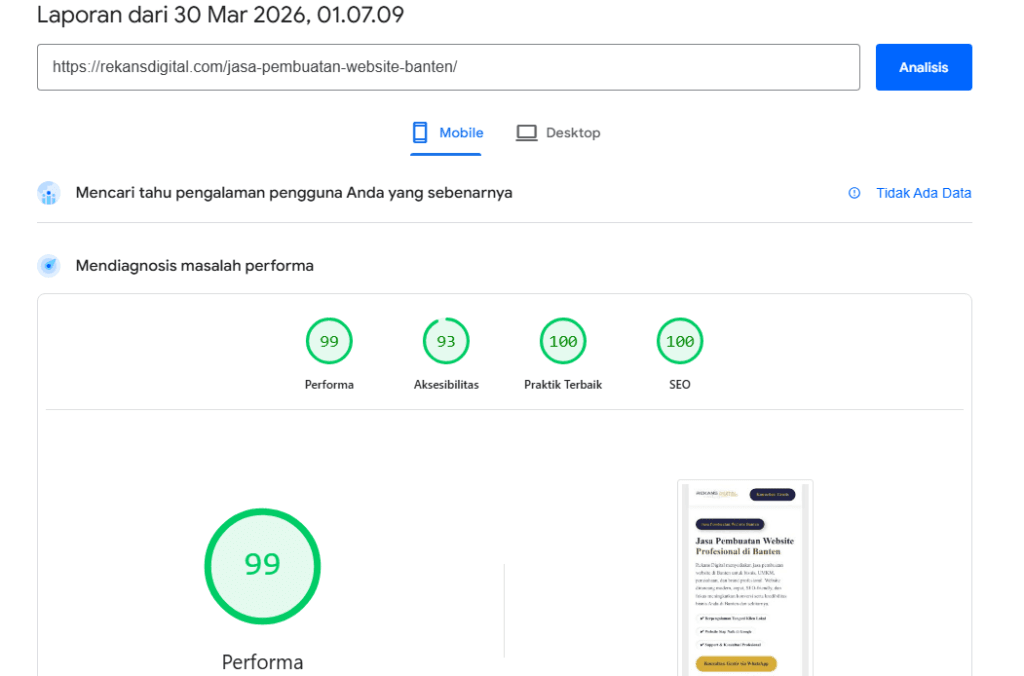Click the Mencari tahu pengalaman pengguna heading
Screen dimensions: 1024x676
click(294, 193)
